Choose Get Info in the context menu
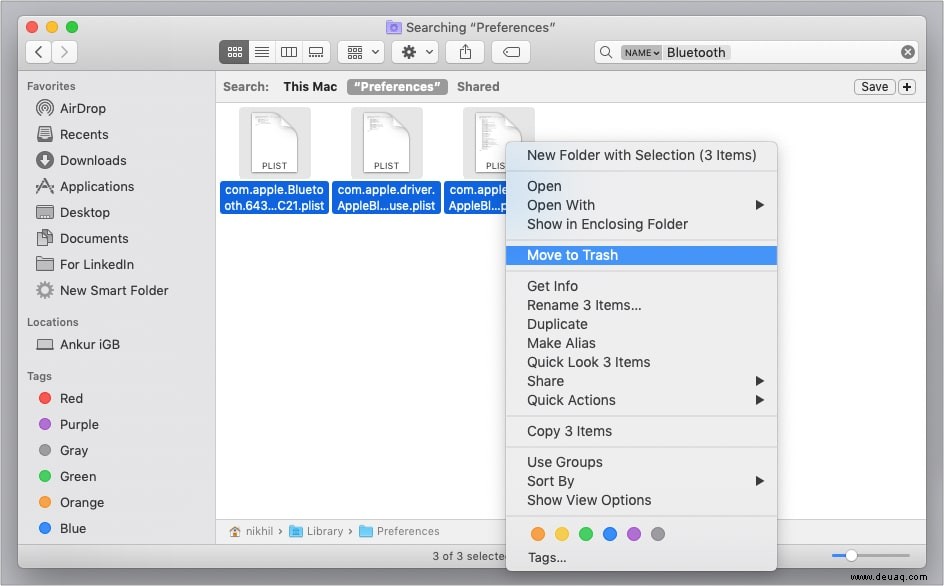Viewport: 944px width, 586px height. click(641, 286)
